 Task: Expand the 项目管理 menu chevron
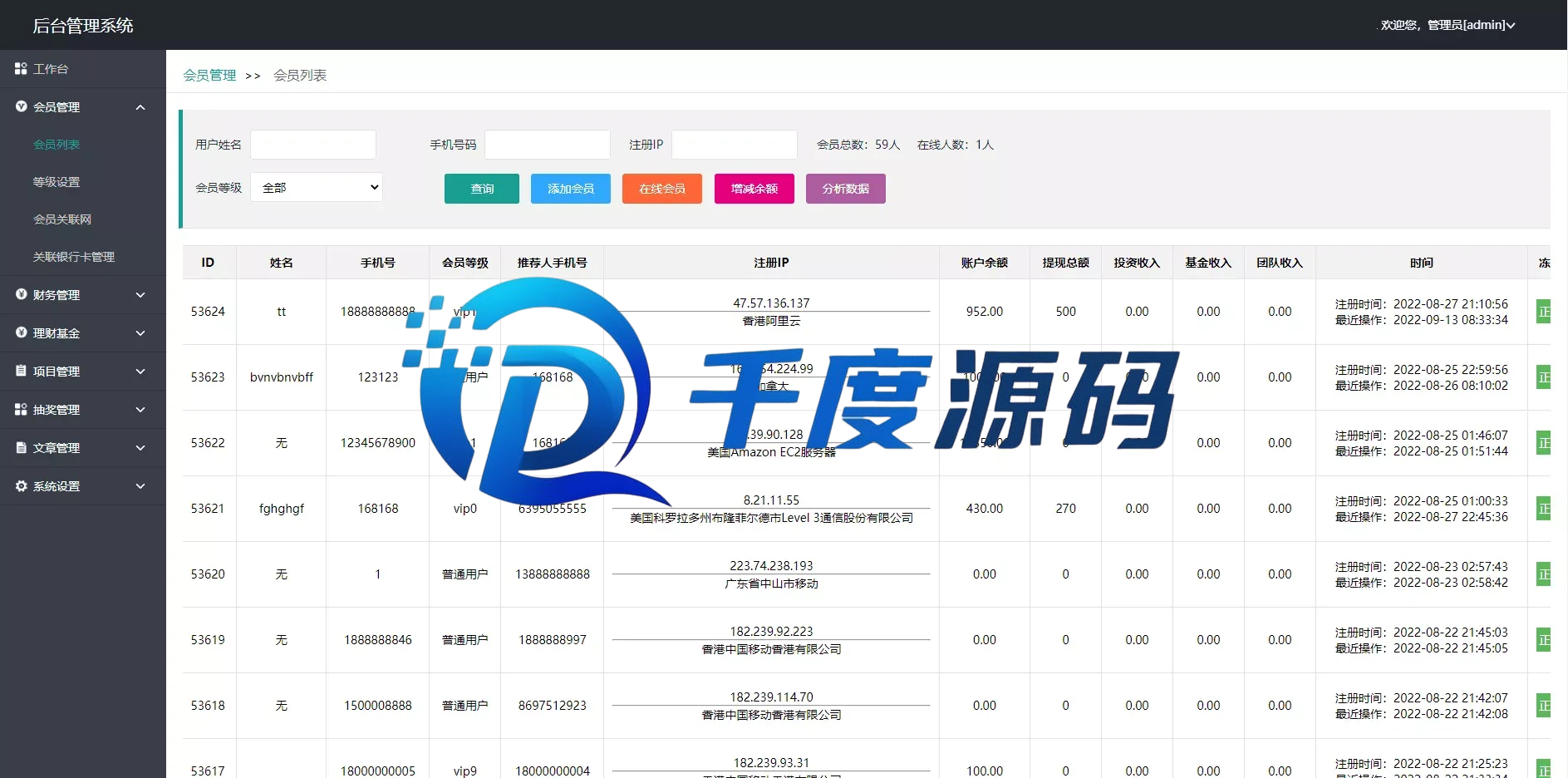pos(140,372)
